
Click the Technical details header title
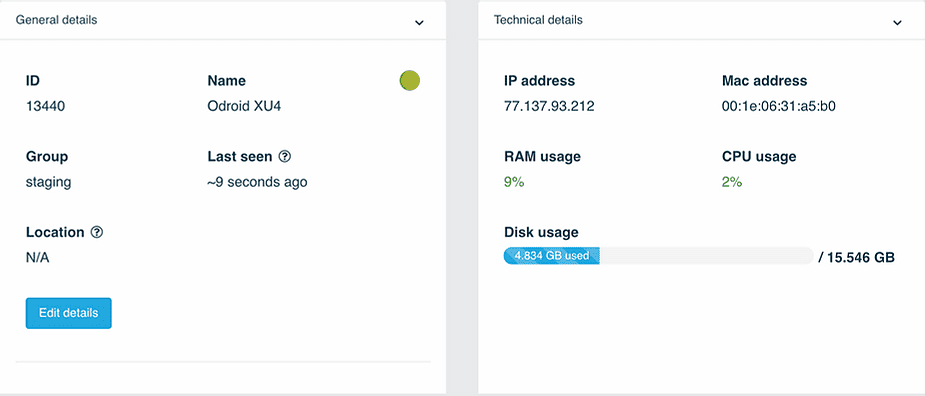coord(538,19)
